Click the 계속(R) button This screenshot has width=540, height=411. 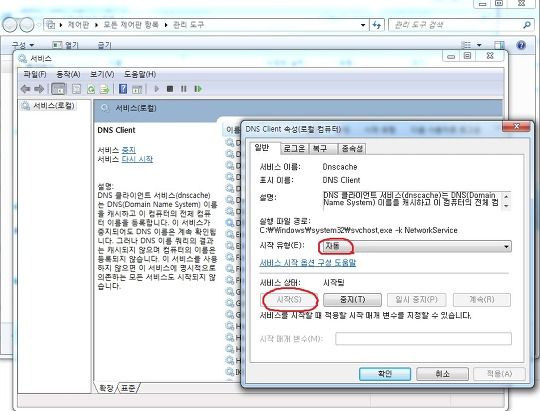[x=482, y=300]
